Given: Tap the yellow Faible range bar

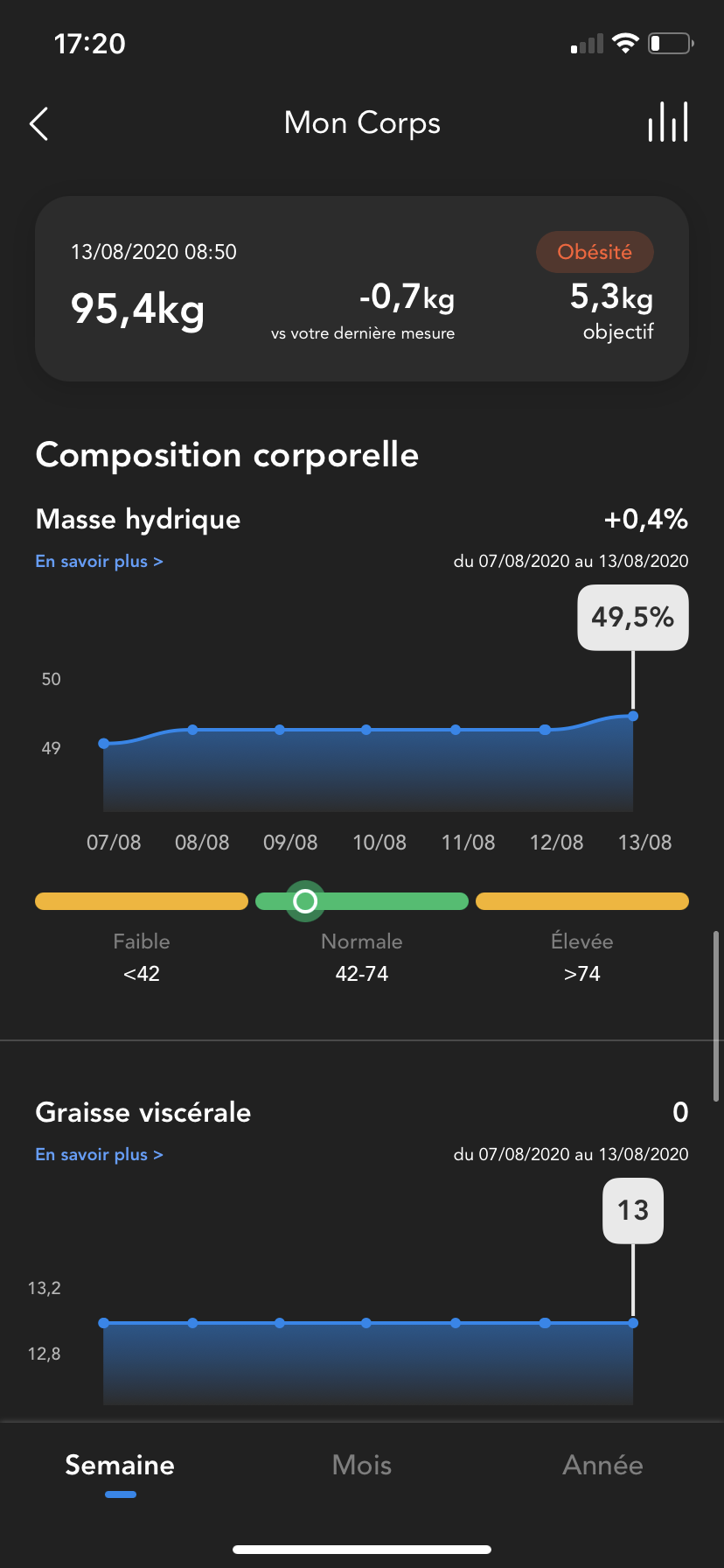Looking at the screenshot, I should click(142, 901).
